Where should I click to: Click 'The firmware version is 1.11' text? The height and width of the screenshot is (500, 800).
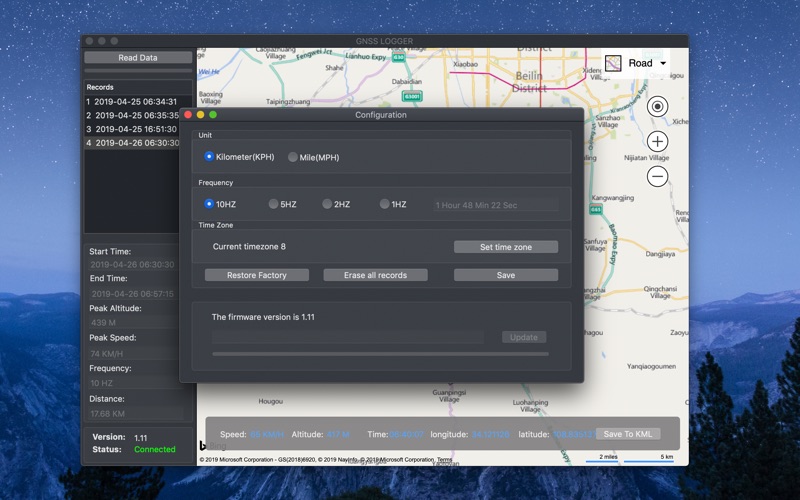pyautogui.click(x=263, y=317)
